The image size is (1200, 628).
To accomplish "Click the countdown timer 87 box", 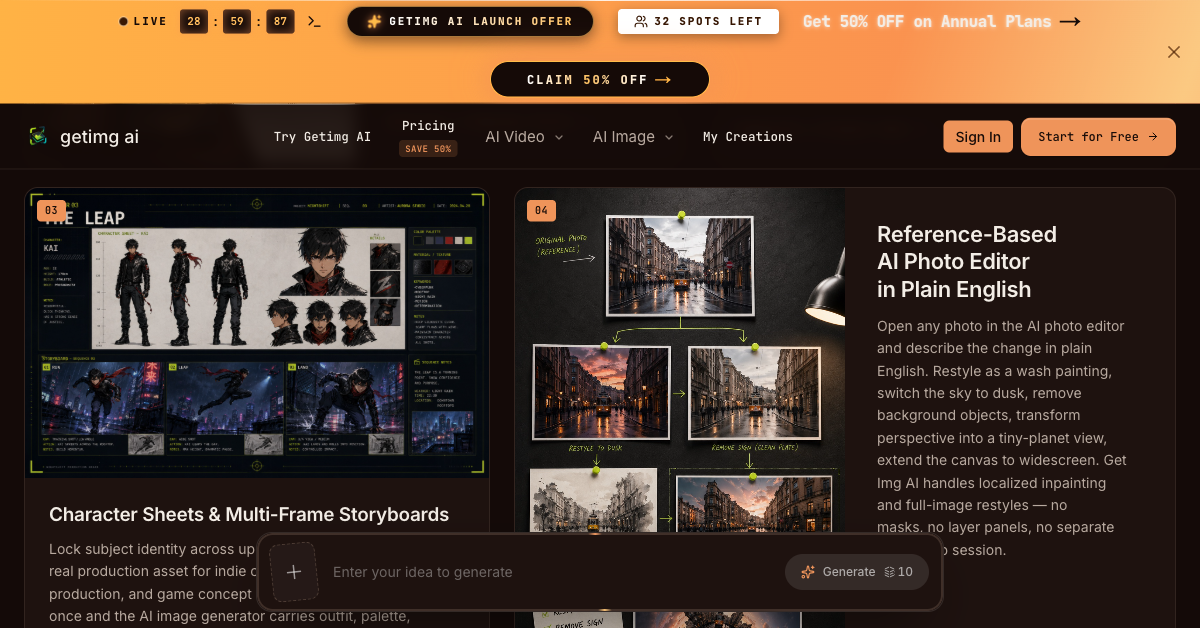I will (x=281, y=21).
